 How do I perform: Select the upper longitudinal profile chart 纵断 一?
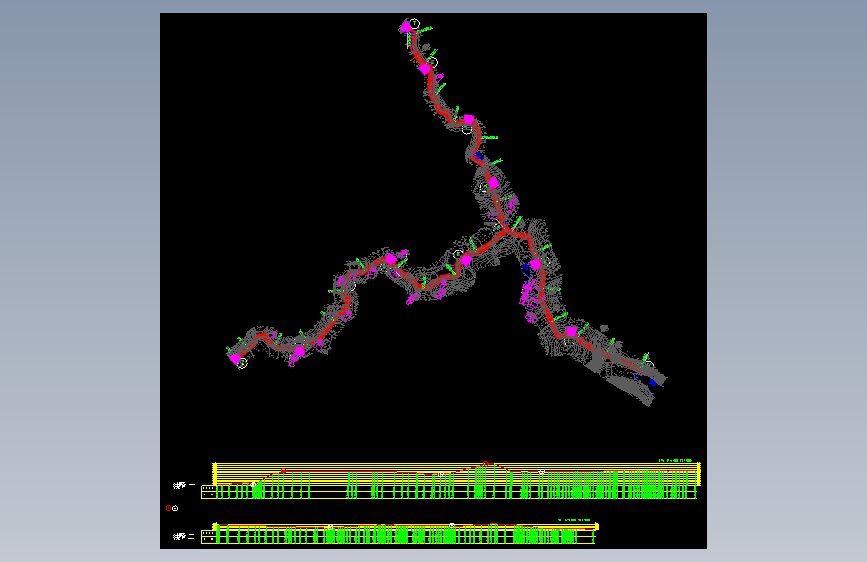(x=451, y=480)
